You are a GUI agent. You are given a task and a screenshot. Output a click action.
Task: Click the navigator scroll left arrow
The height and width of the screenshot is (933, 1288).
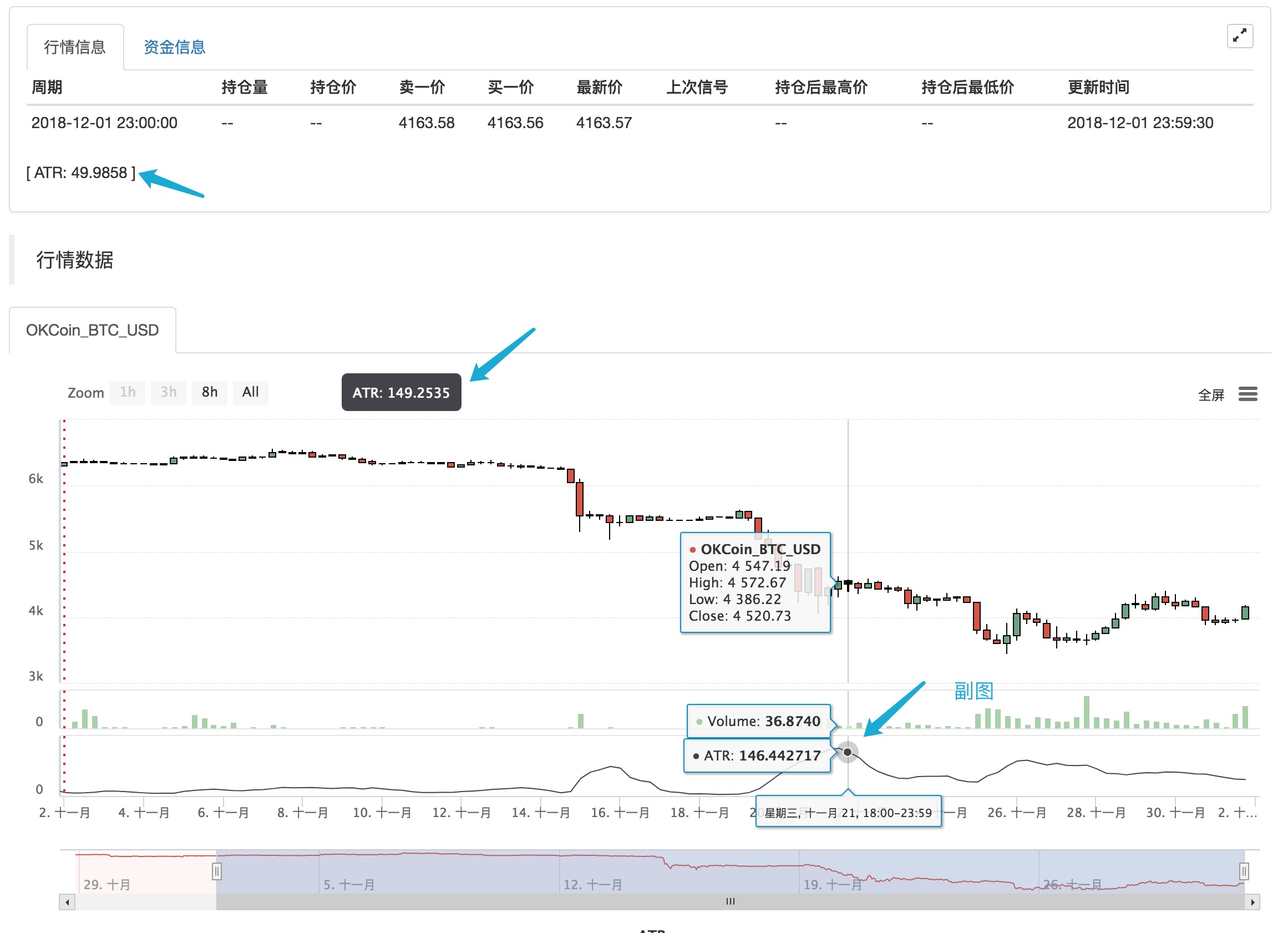click(x=67, y=902)
